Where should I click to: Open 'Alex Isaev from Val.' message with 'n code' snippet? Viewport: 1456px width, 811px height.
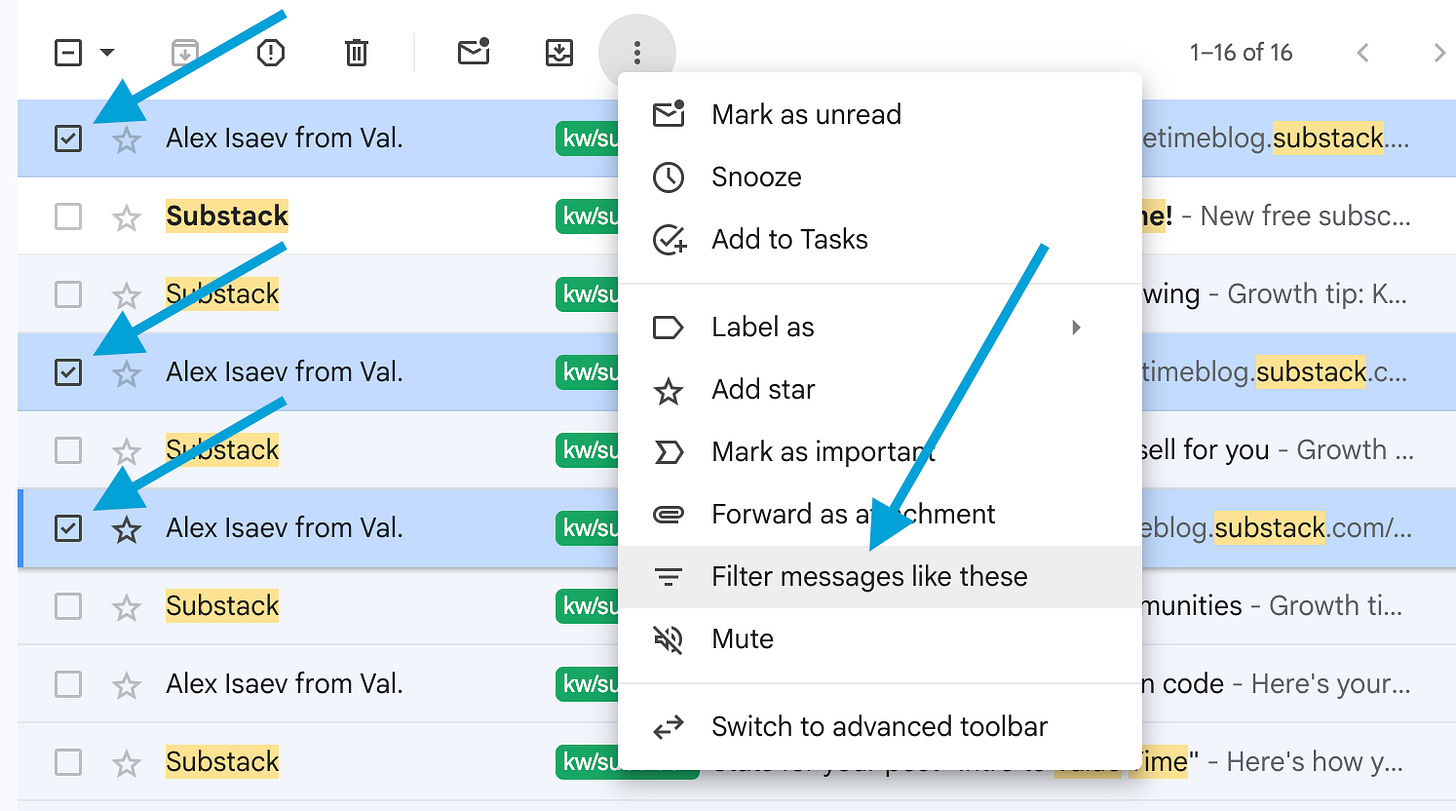click(284, 684)
